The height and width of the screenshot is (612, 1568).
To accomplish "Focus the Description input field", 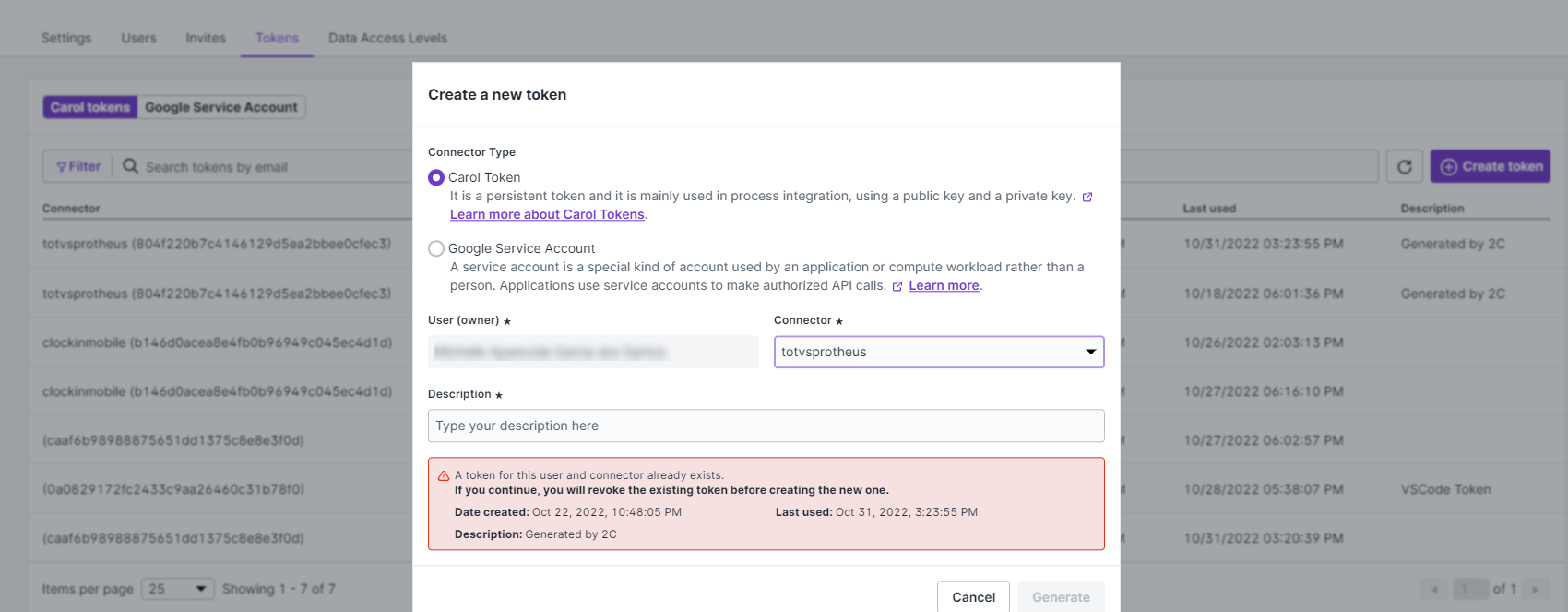I will click(x=766, y=426).
